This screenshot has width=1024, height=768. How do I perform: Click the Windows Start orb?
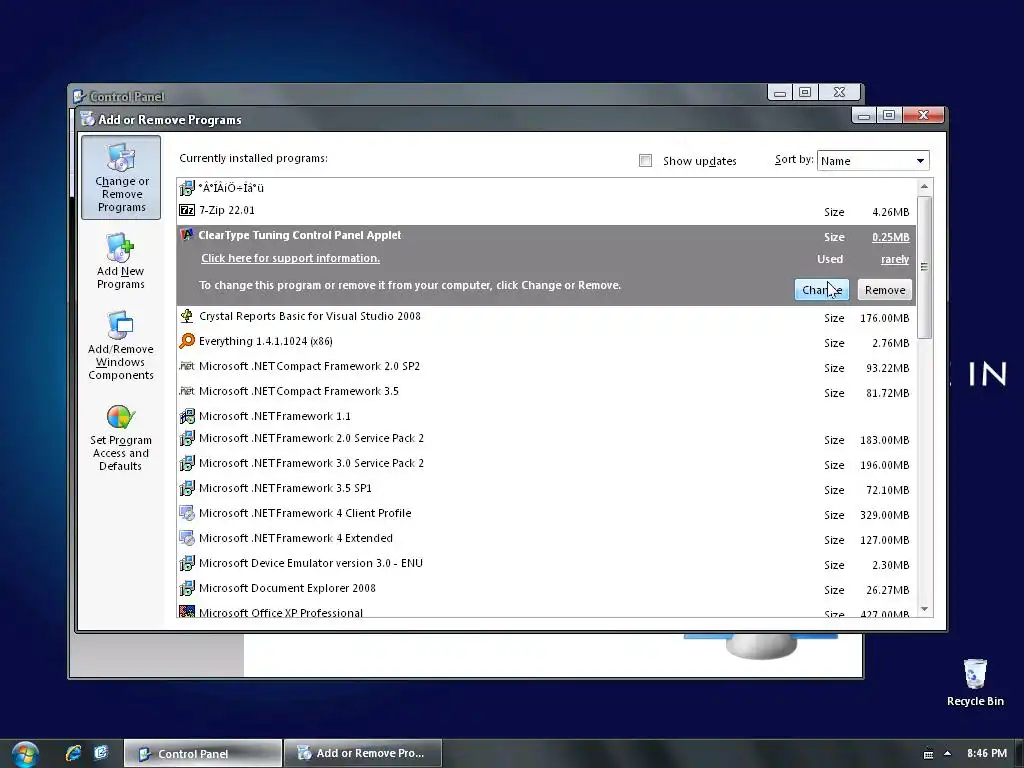[25, 754]
